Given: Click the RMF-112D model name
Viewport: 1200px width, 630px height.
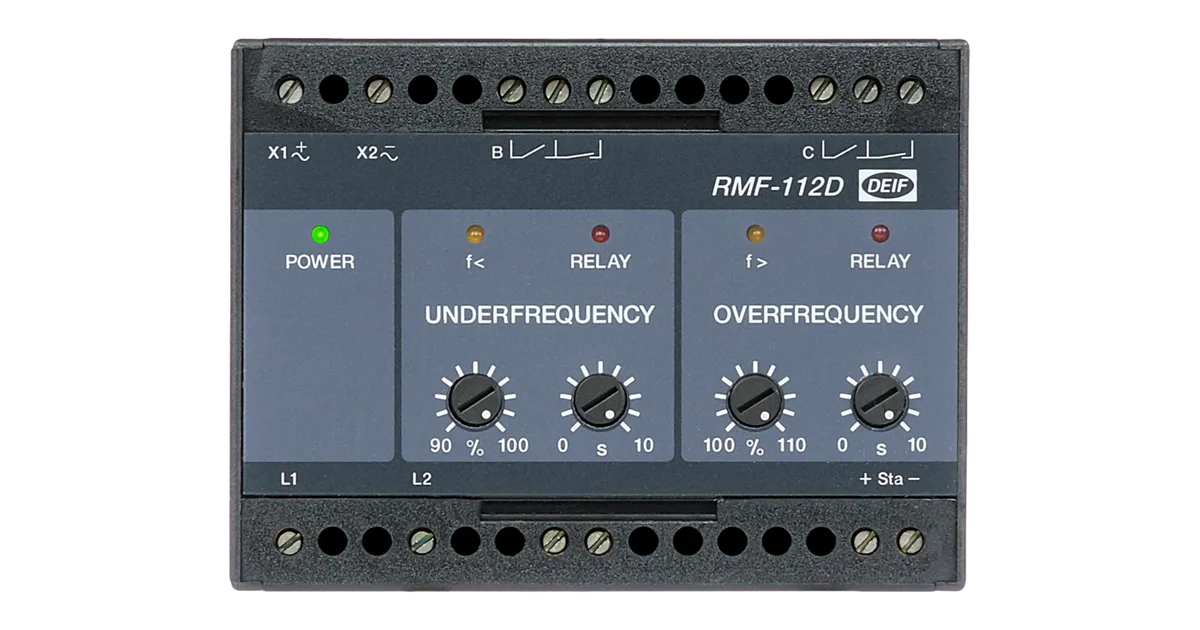Looking at the screenshot, I should pos(778,187).
